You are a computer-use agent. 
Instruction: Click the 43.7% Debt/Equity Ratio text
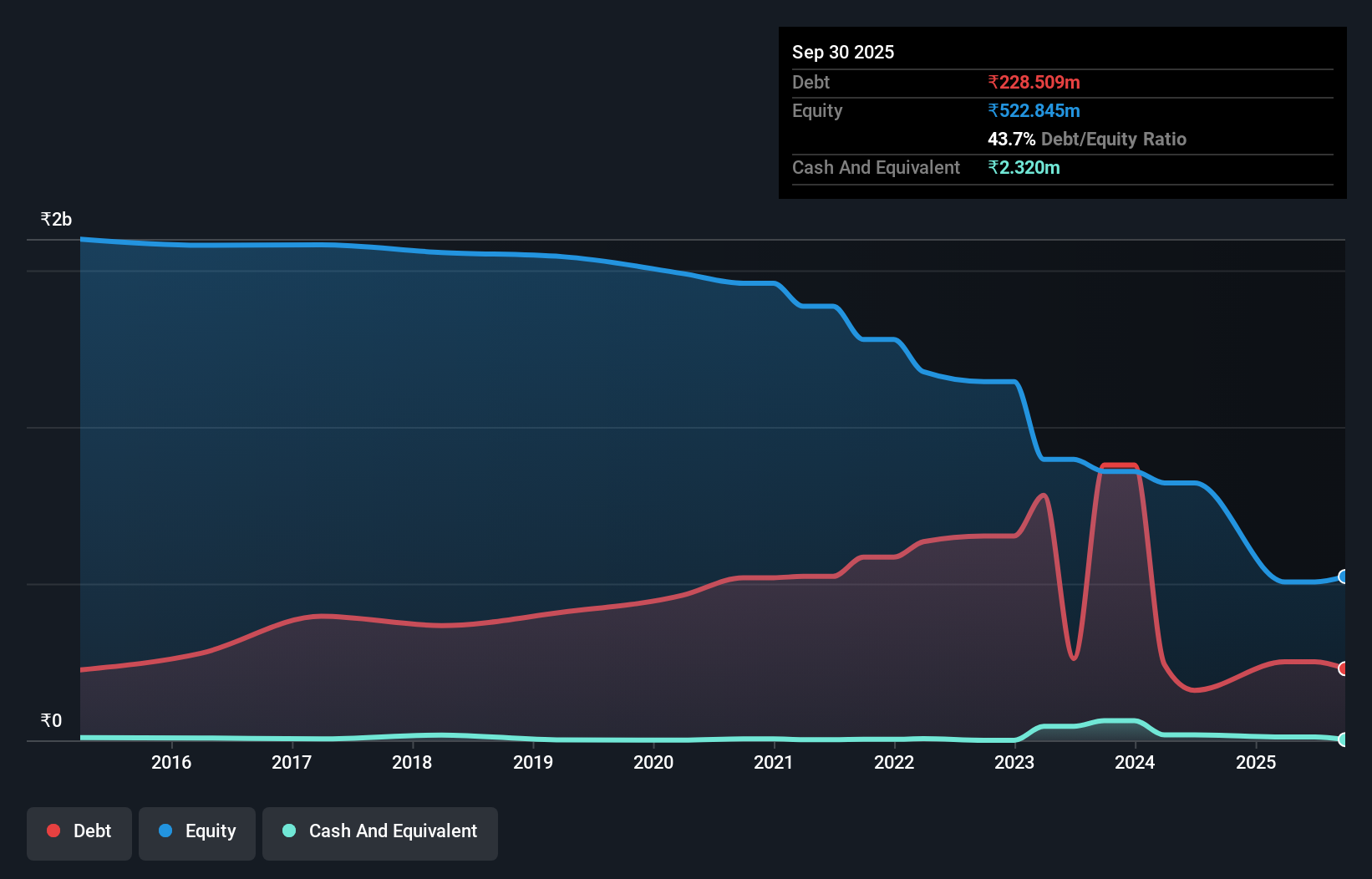pos(1087,139)
